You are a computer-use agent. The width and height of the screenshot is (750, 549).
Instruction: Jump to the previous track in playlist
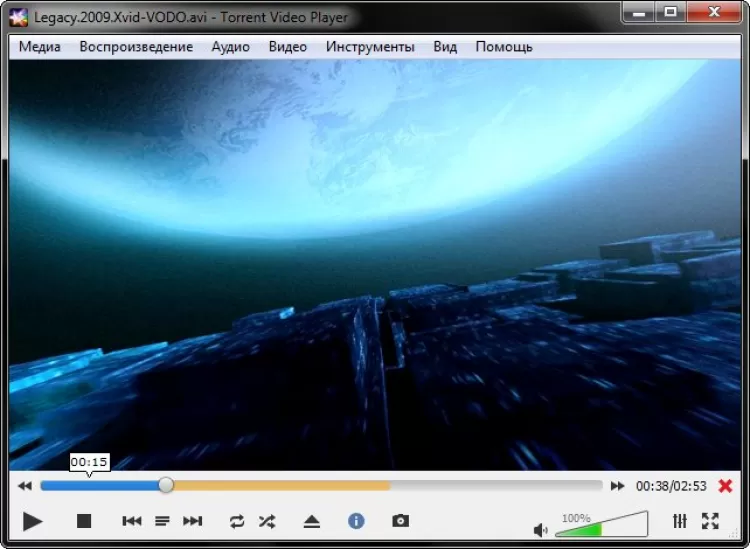click(132, 521)
